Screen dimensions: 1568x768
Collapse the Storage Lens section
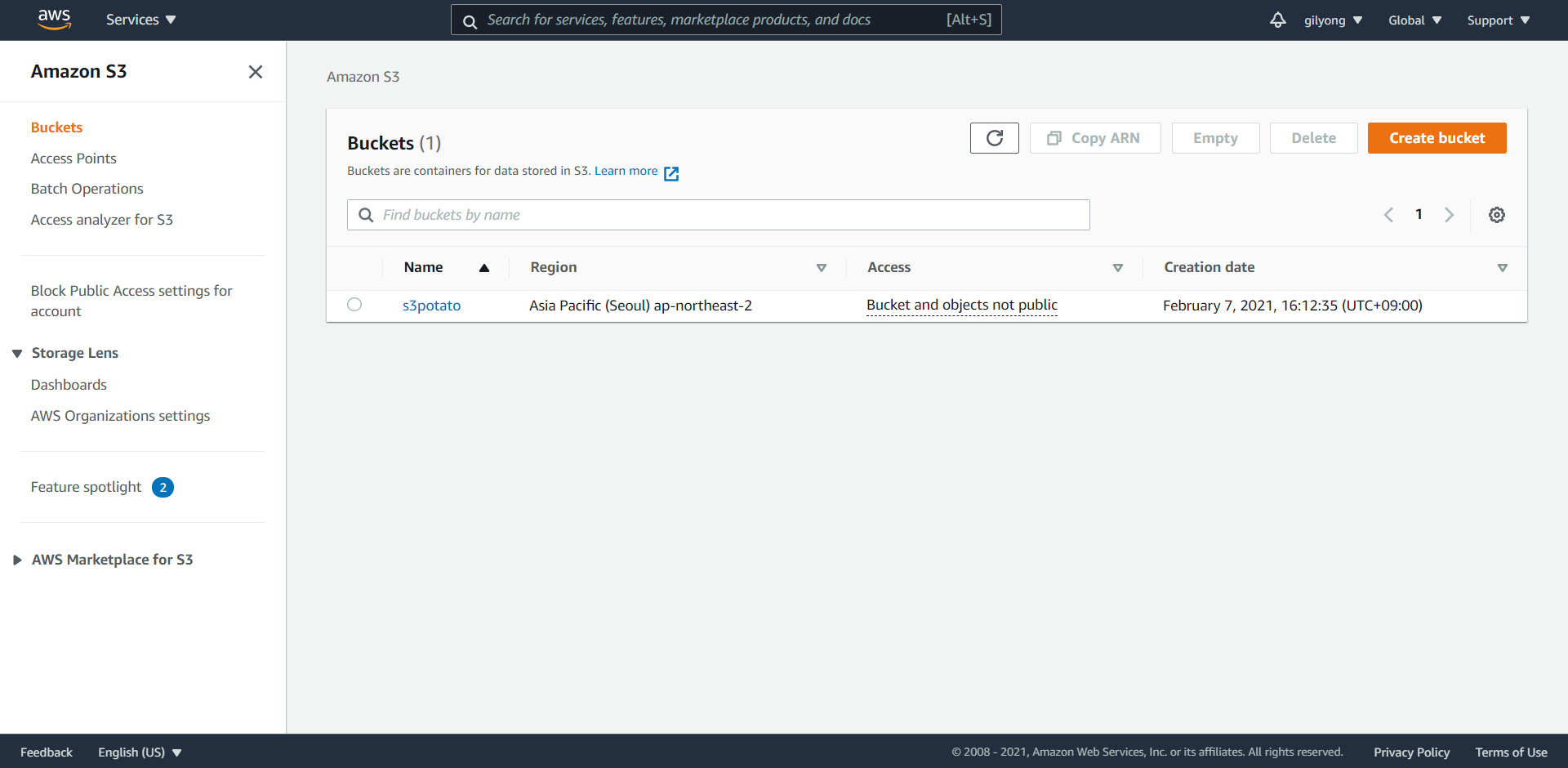coord(17,354)
